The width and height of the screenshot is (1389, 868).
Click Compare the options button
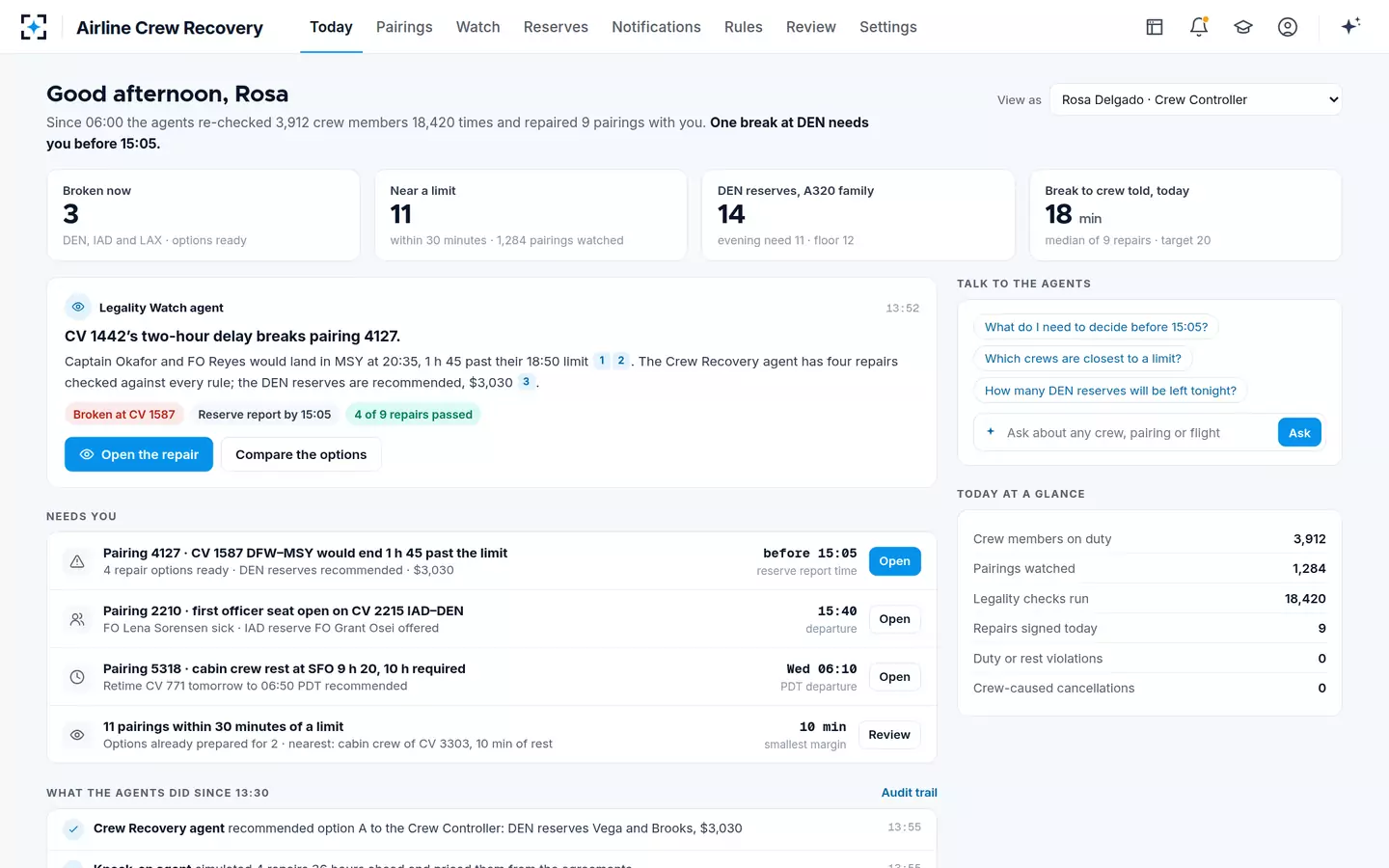(x=301, y=454)
